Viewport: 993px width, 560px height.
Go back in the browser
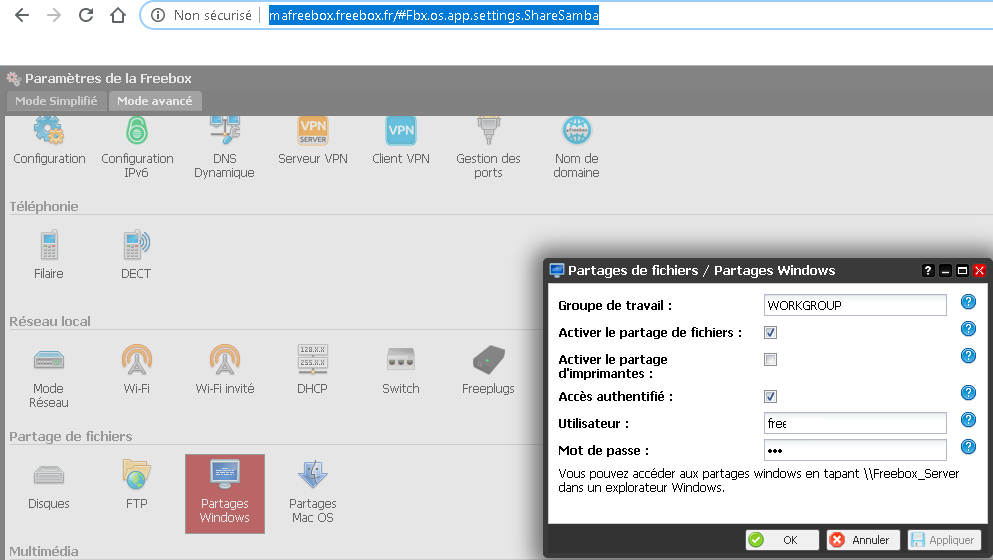click(22, 15)
